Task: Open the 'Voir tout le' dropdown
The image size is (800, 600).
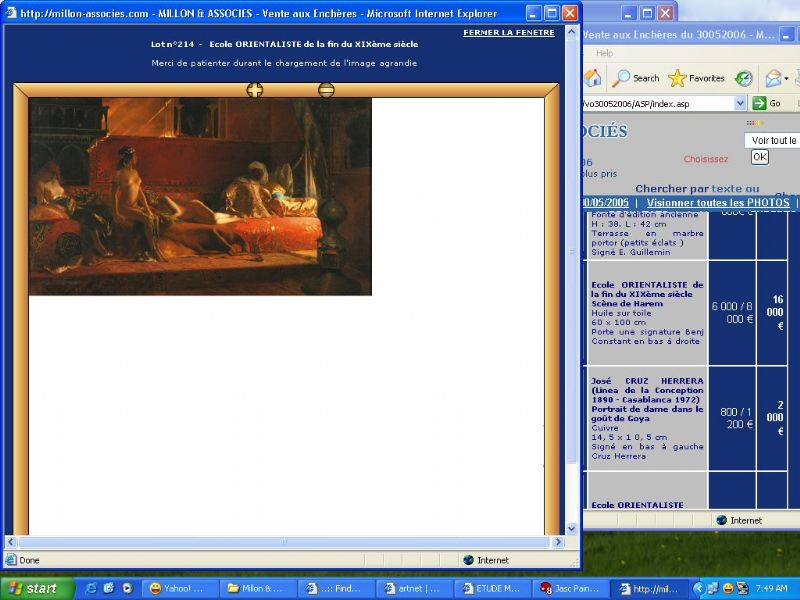Action: pyautogui.click(x=772, y=141)
